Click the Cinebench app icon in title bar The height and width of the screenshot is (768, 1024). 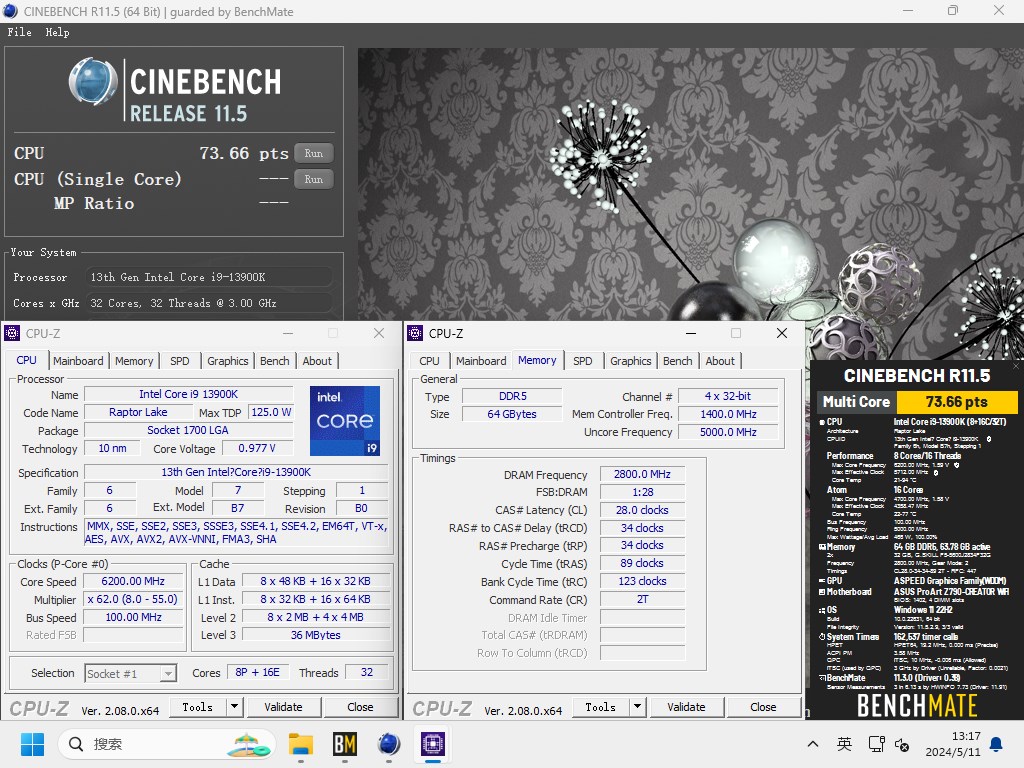click(x=10, y=10)
